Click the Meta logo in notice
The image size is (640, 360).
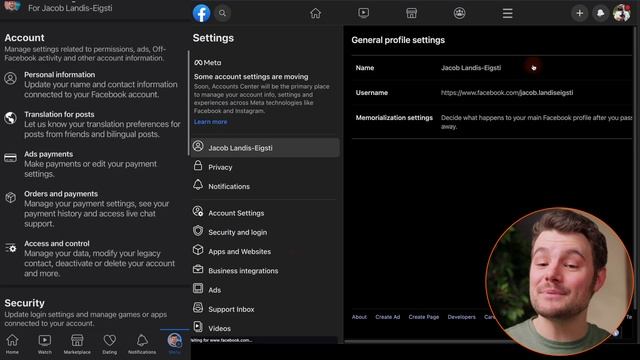[x=208, y=62]
